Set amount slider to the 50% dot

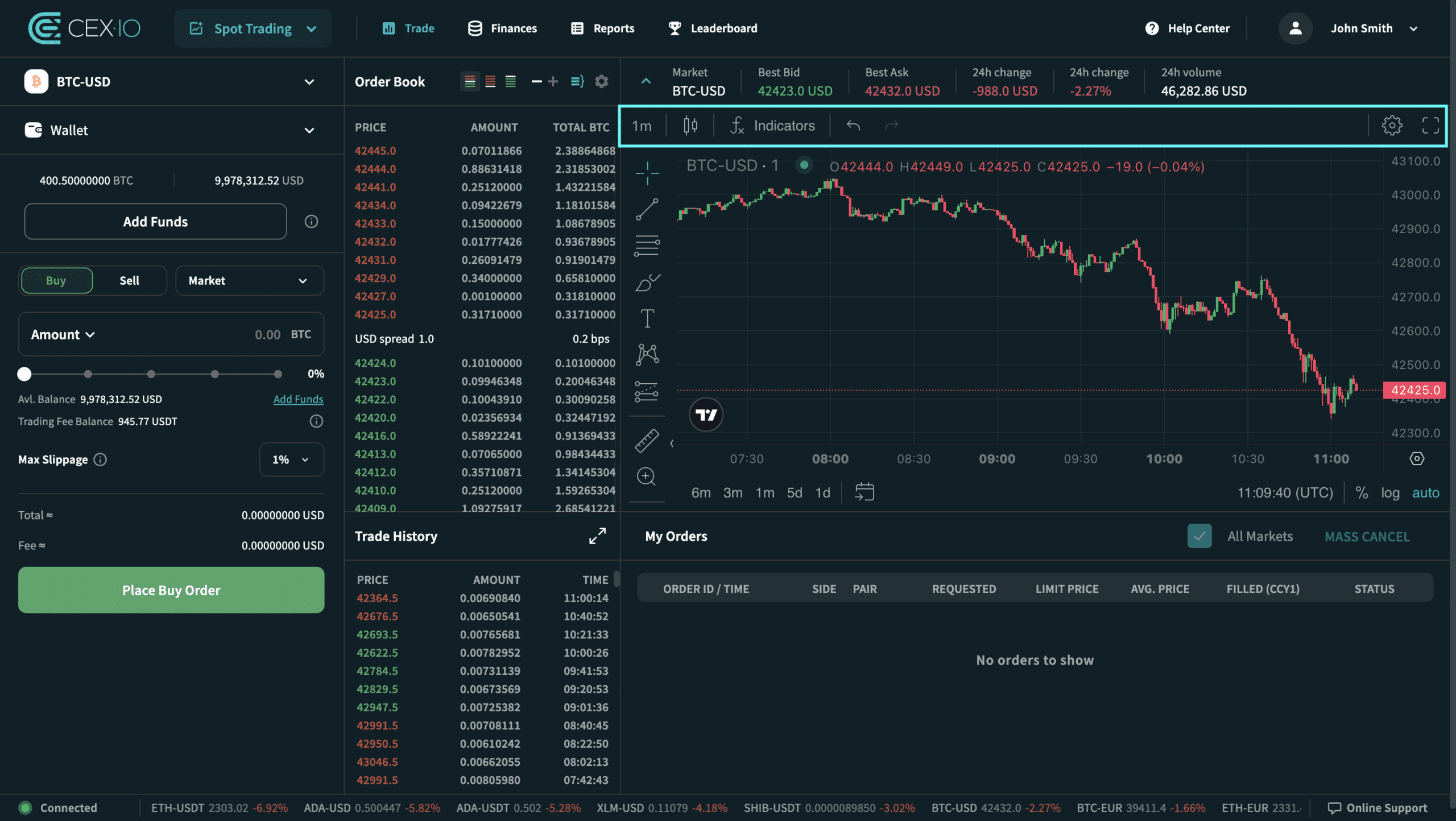151,374
